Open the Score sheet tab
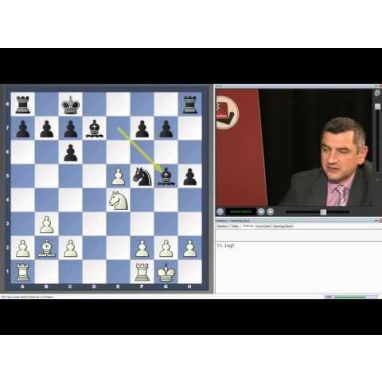The image size is (382, 382). [x=263, y=226]
